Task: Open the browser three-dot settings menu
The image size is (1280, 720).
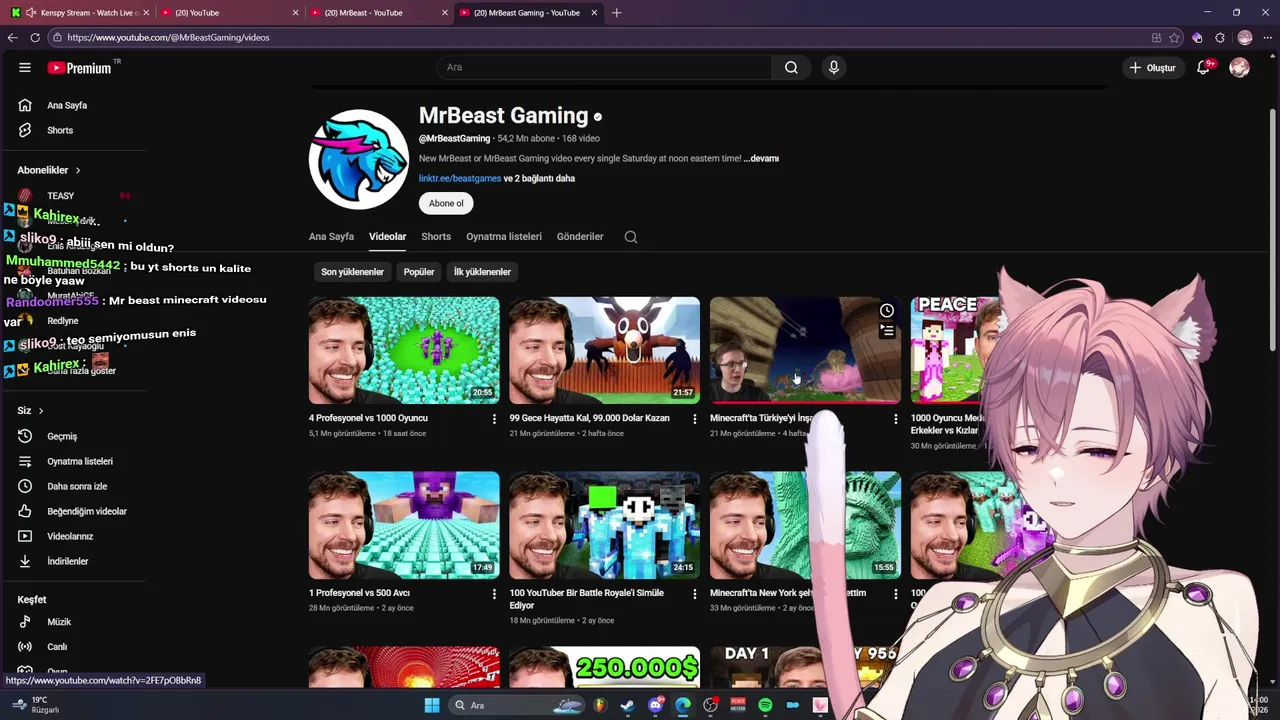Action: [1266, 37]
